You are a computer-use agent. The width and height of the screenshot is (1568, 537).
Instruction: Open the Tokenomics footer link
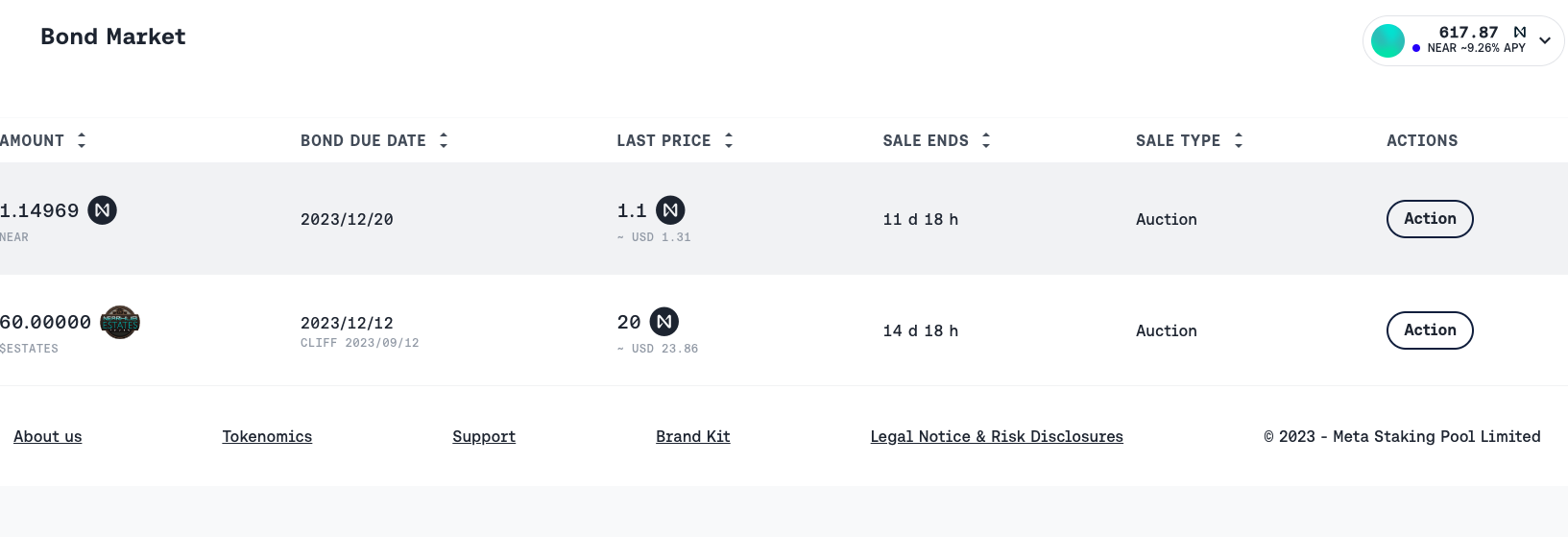pyautogui.click(x=267, y=436)
